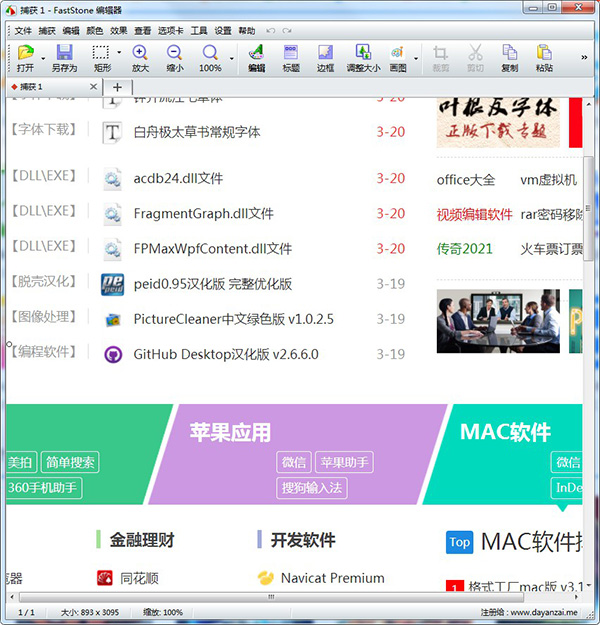The image size is (600, 625).
Task: Open PictureCleaner中文绿色版 v1.0.2.5 link
Action: (x=233, y=319)
